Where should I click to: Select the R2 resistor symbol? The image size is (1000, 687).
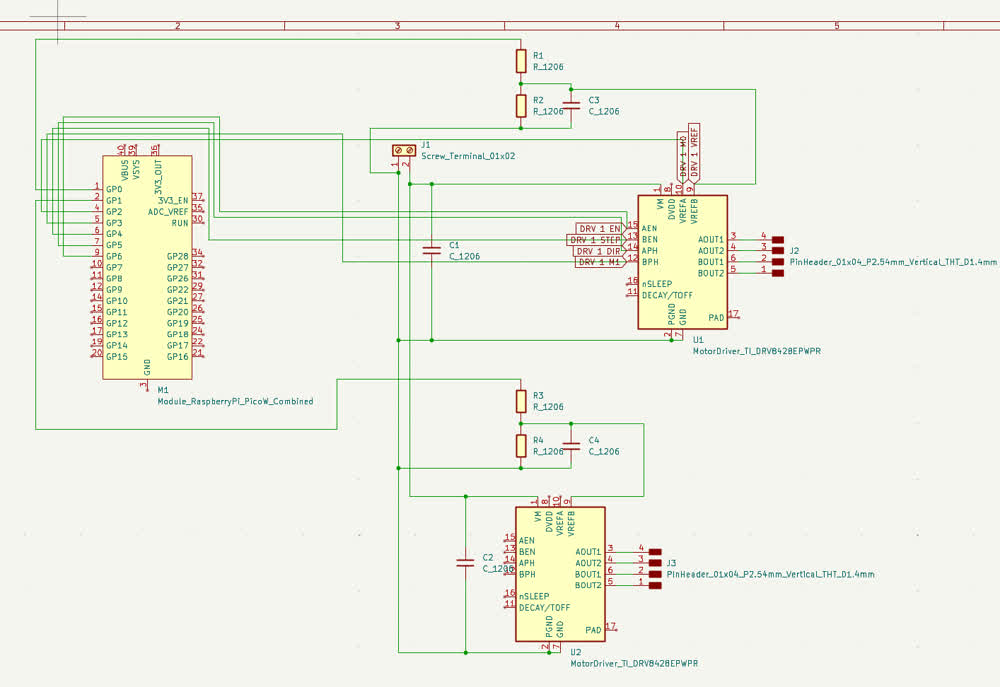(x=520, y=106)
